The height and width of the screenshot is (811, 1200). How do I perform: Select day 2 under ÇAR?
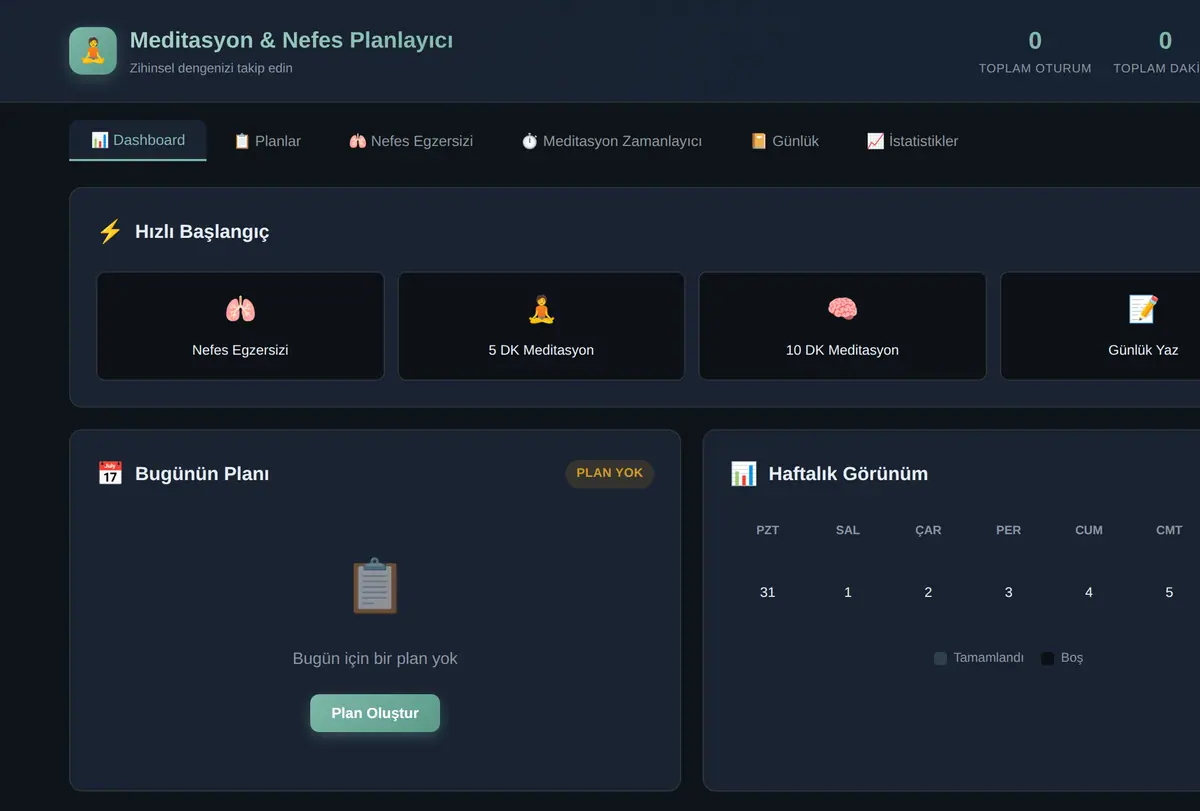(928, 592)
